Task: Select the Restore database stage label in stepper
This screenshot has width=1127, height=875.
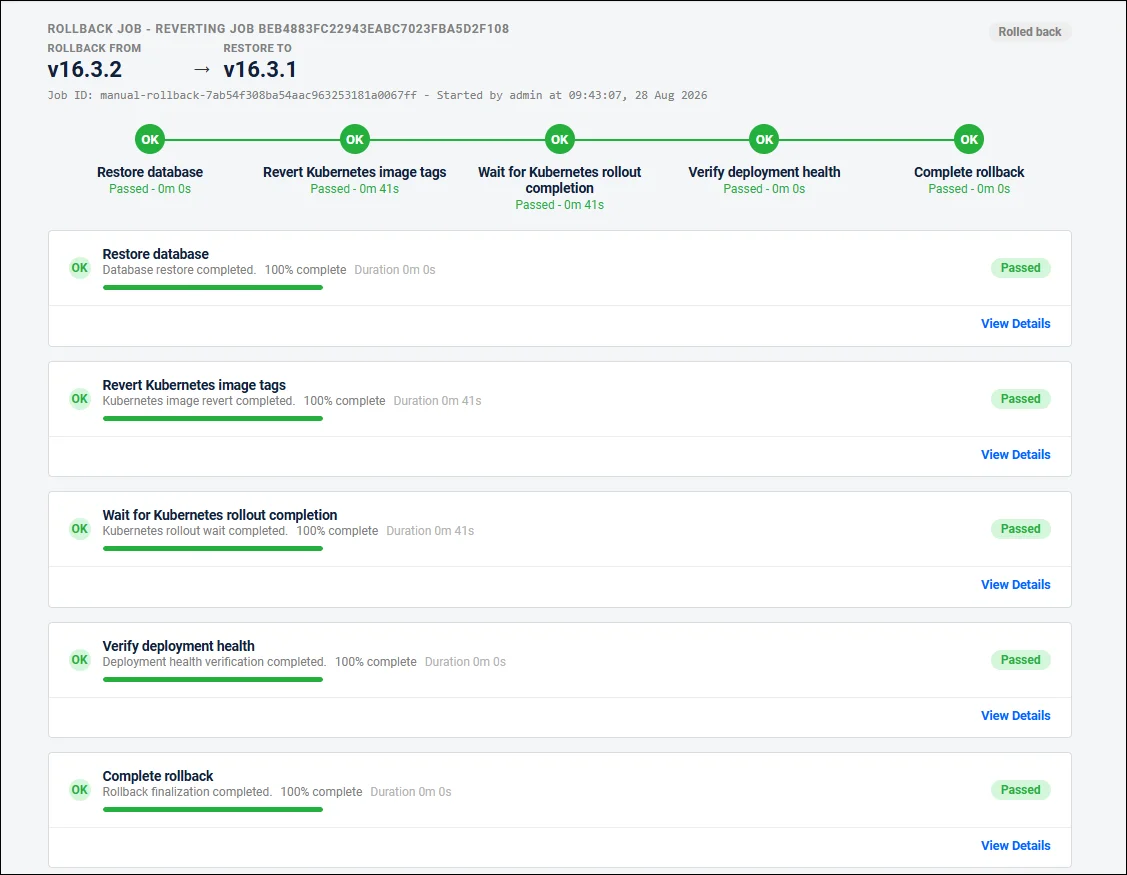Action: [x=150, y=172]
